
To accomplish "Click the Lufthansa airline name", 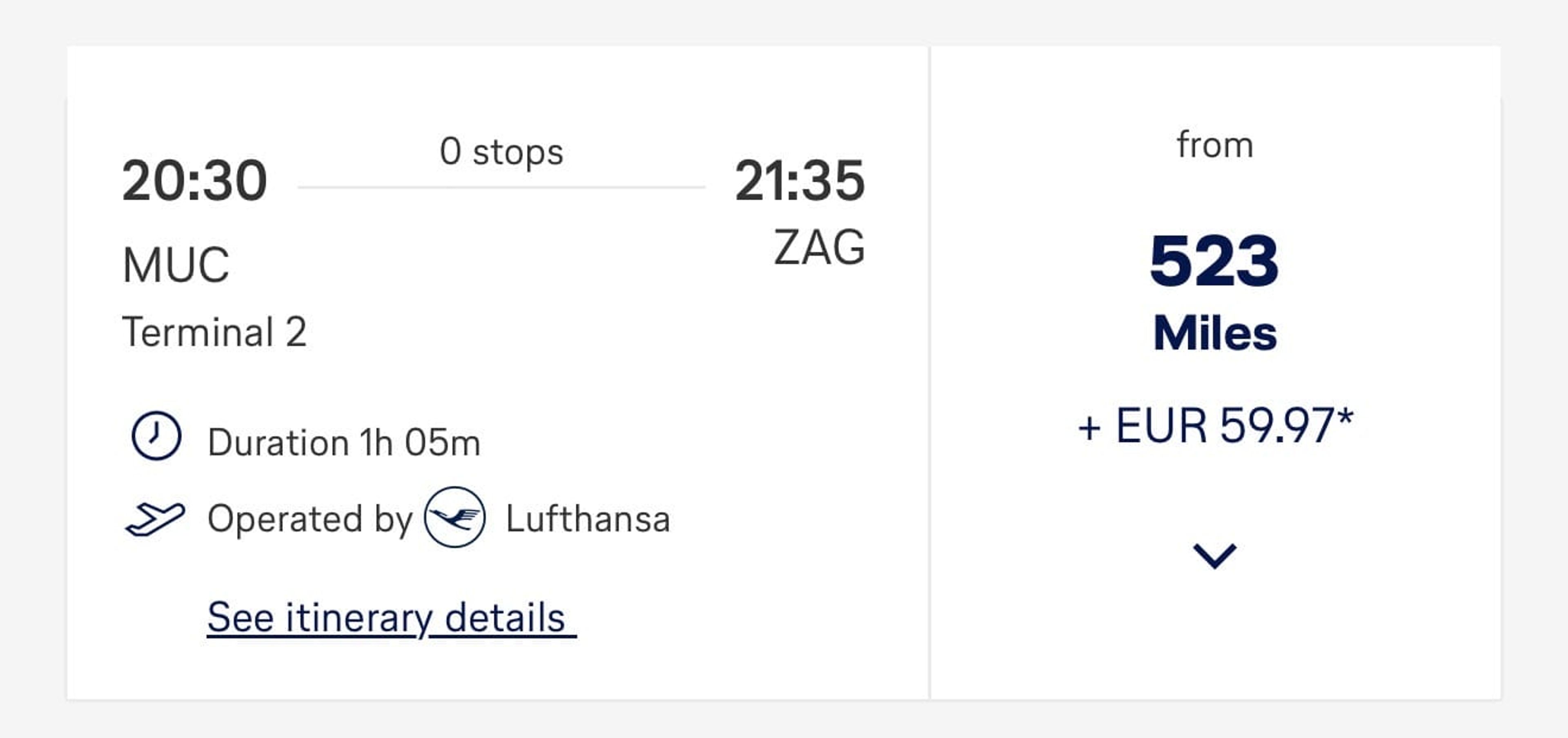I will pyautogui.click(x=588, y=519).
